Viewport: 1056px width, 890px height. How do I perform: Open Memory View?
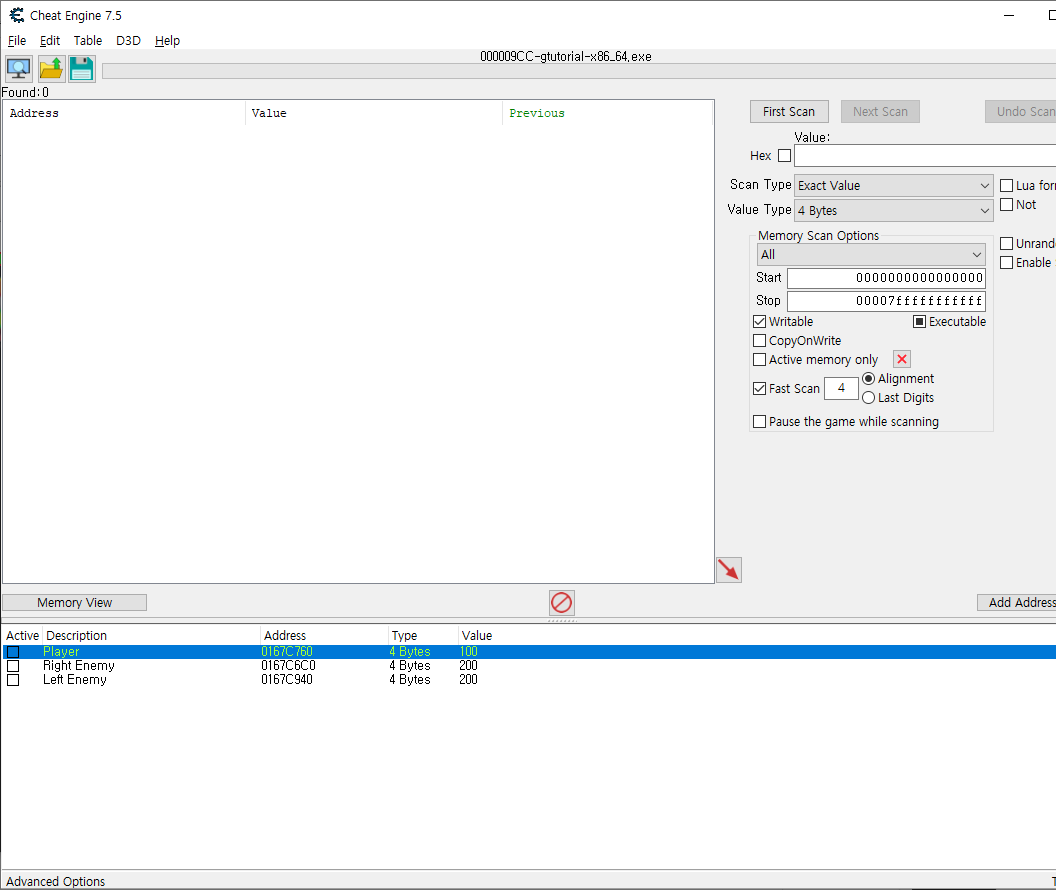click(75, 603)
